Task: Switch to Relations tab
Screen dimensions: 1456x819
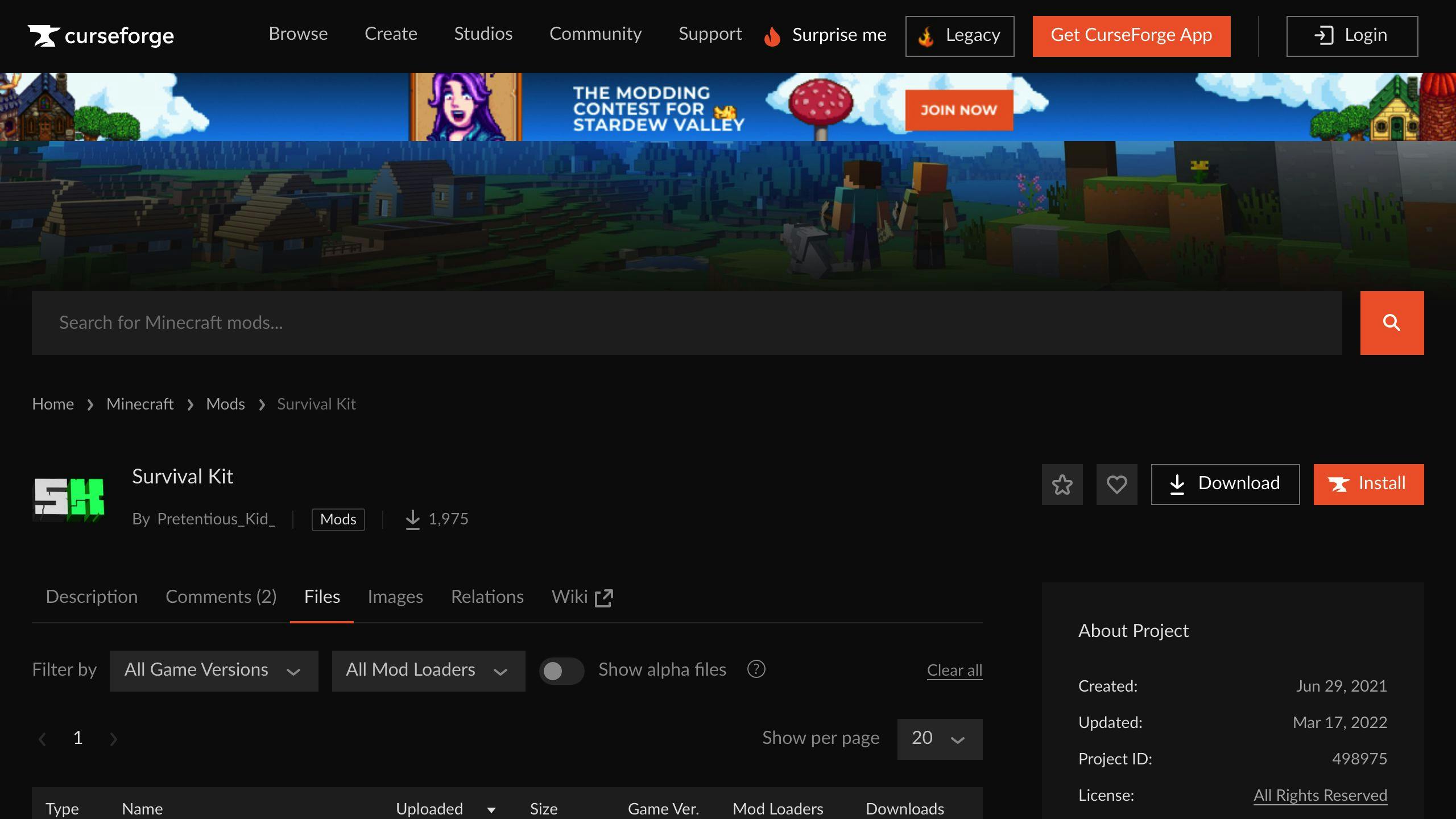Action: (x=487, y=597)
